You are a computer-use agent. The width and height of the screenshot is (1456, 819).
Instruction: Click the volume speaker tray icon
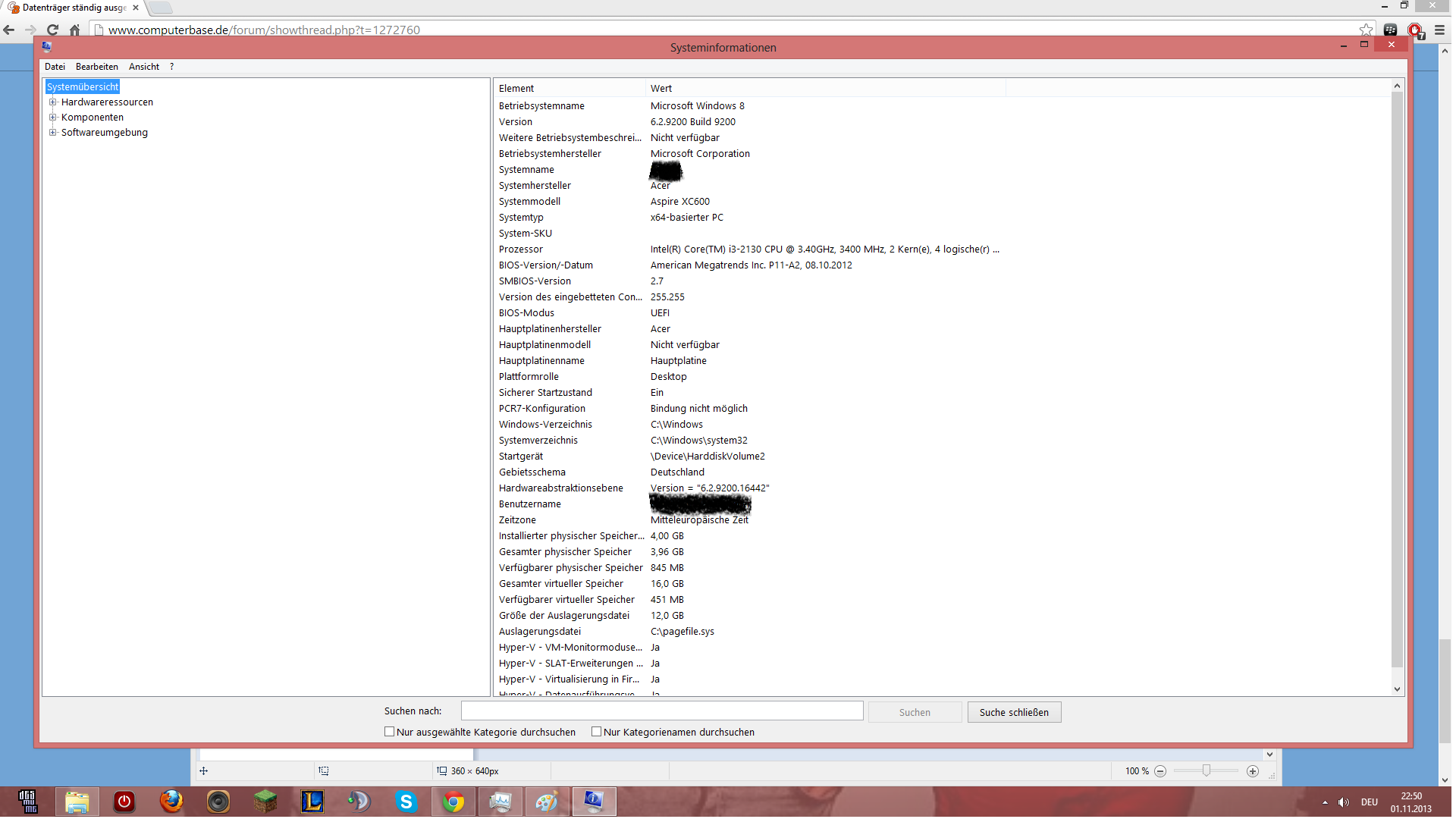tap(1344, 802)
